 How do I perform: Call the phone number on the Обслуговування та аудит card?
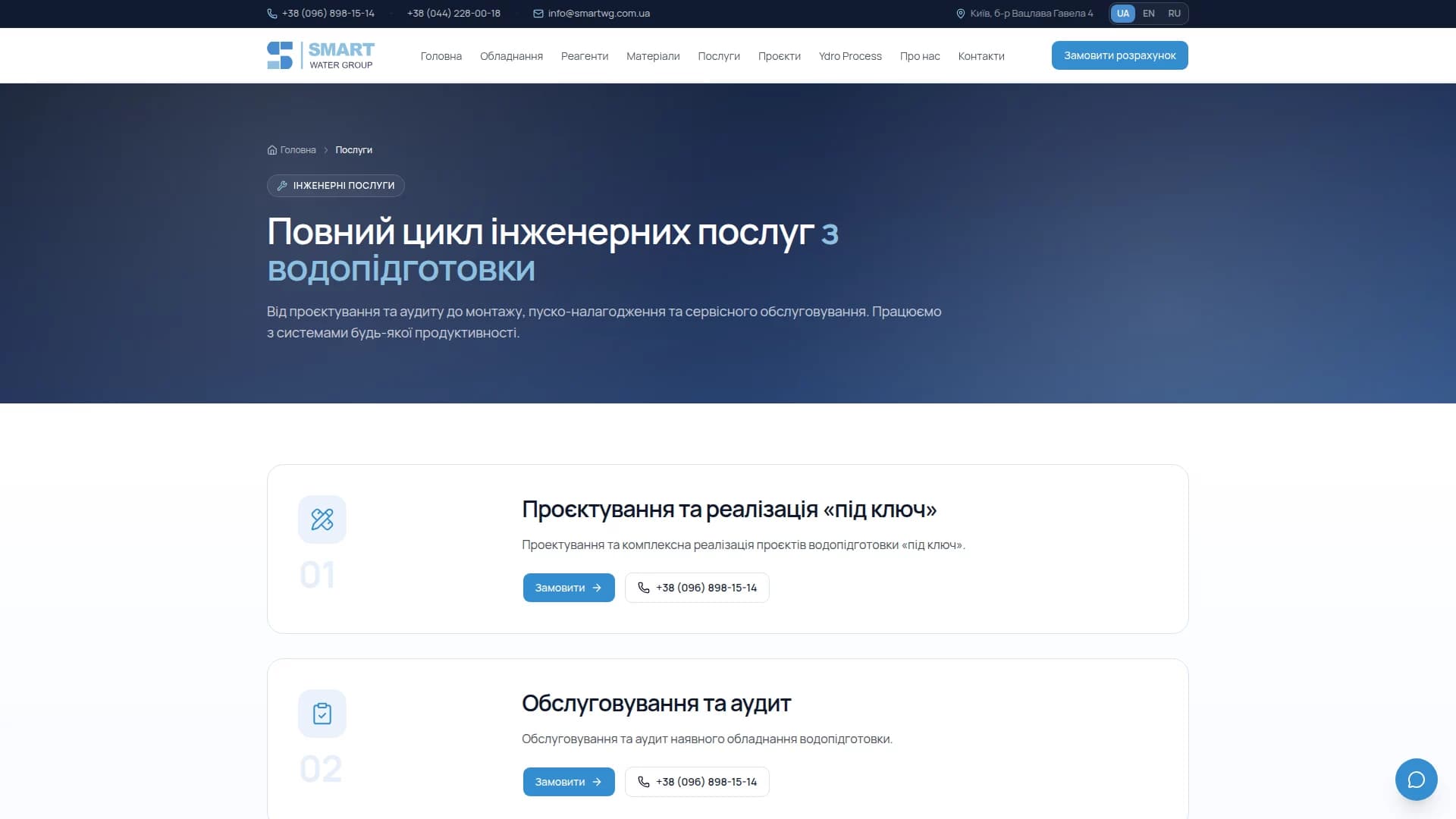pos(697,782)
